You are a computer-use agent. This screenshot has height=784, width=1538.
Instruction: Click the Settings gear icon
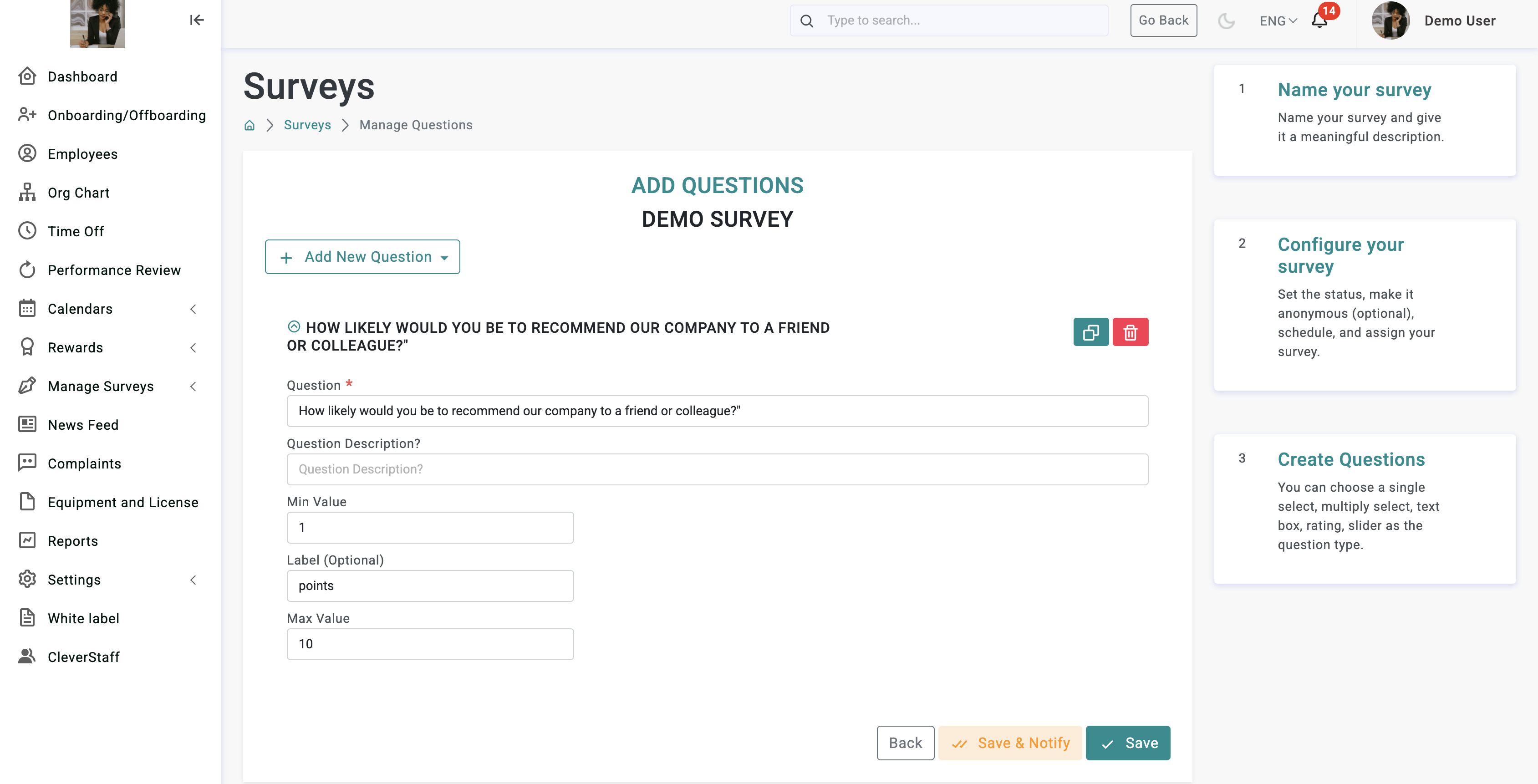coord(27,579)
